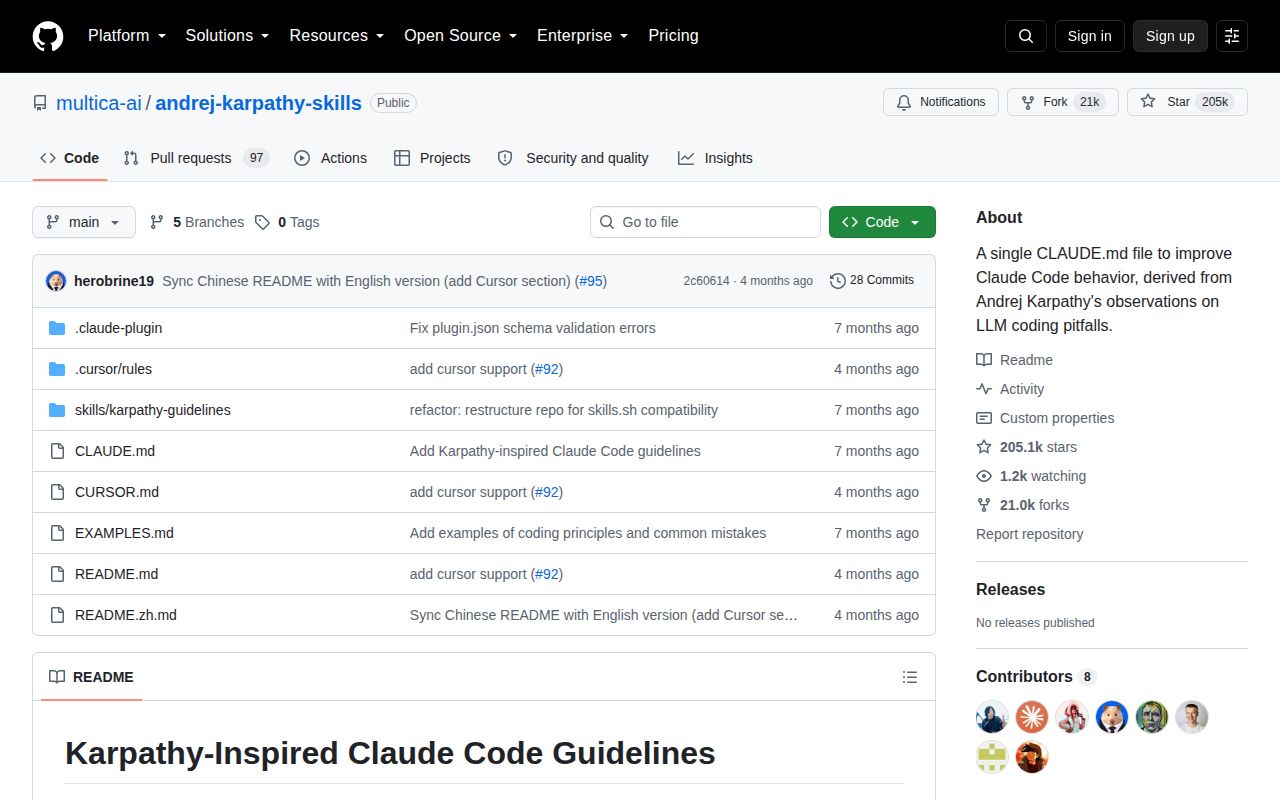The image size is (1280, 800).
Task: Fork the repository using the Fork button
Action: point(1063,102)
